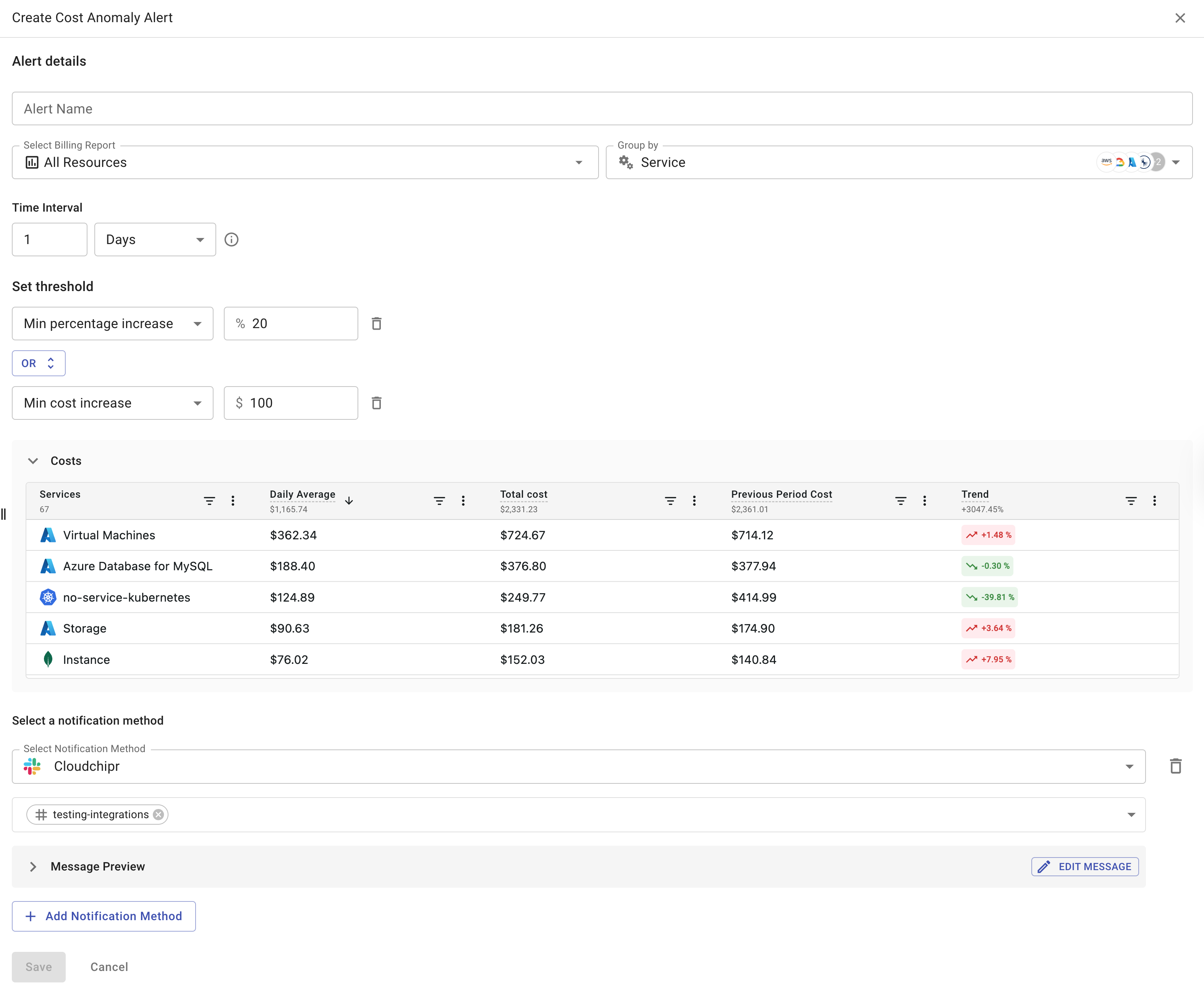
Task: Click the time interval info icon
Action: pyautogui.click(x=231, y=239)
